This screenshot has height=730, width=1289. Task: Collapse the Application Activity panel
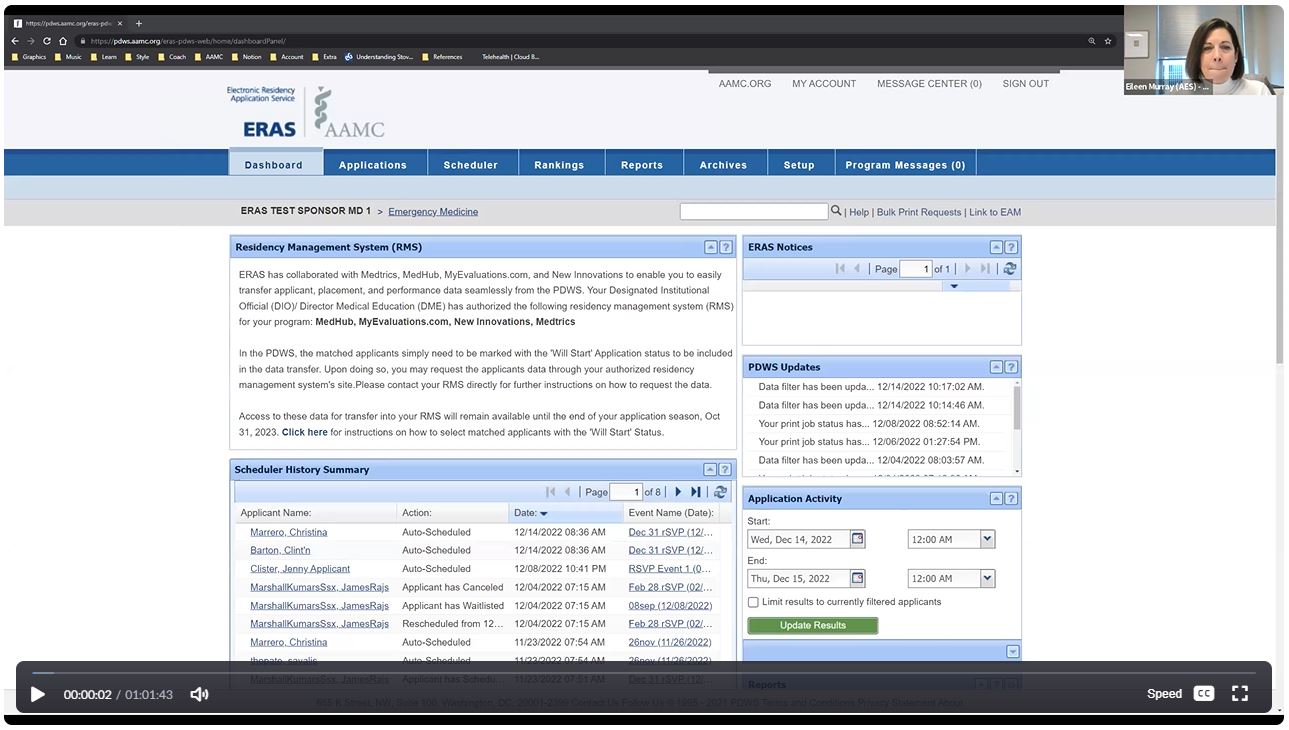coord(996,498)
